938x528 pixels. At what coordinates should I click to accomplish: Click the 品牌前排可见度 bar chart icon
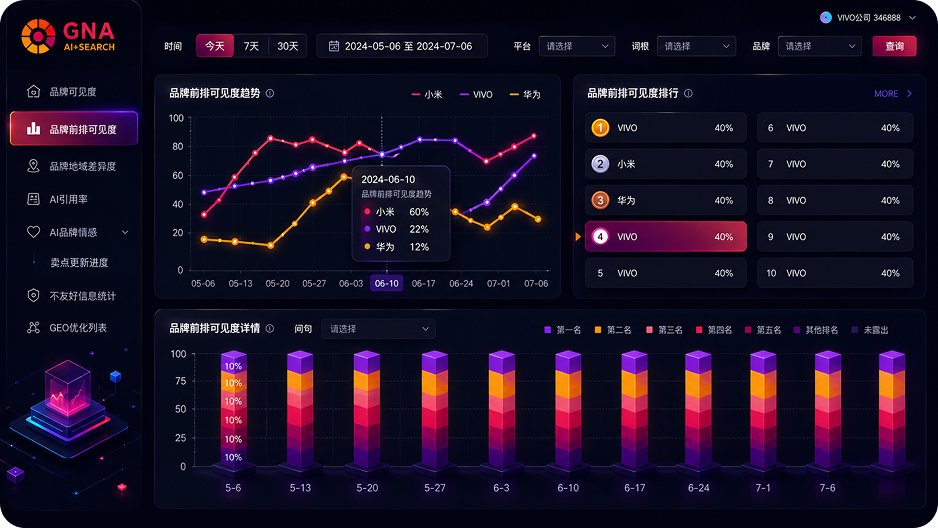34,129
